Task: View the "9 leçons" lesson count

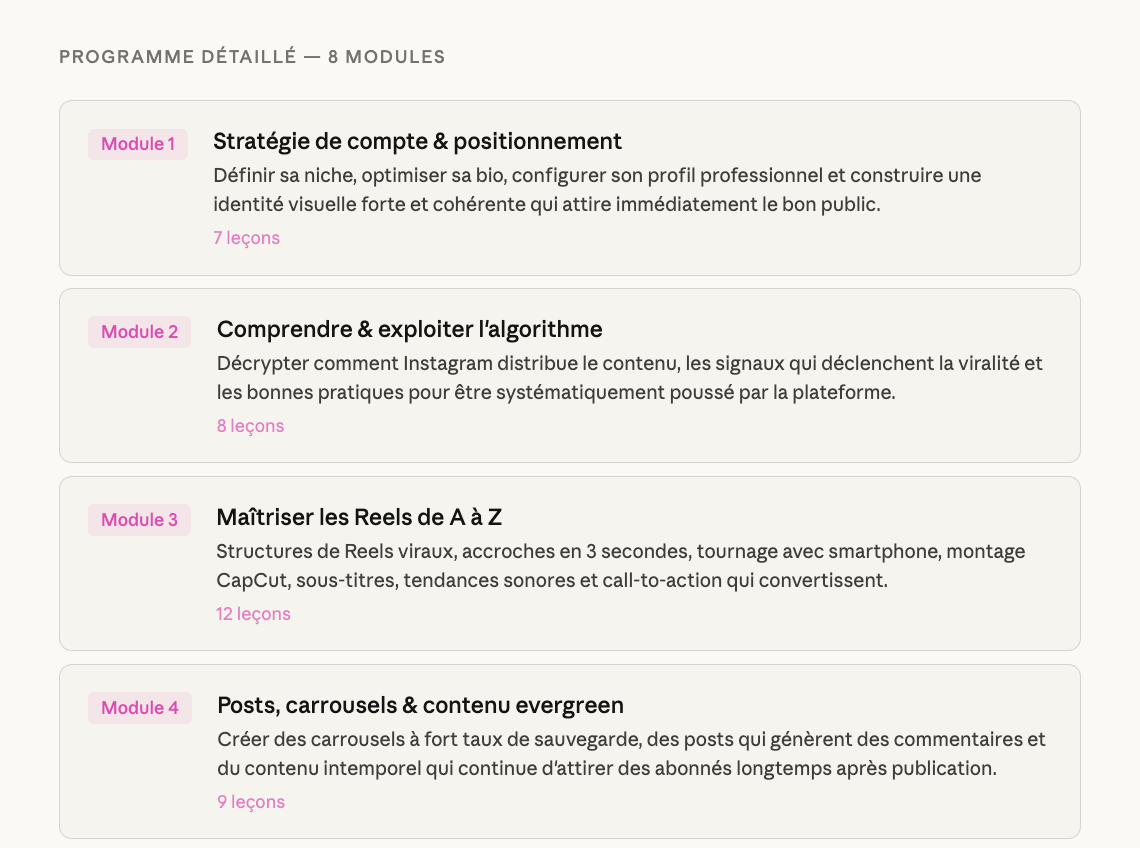Action: (251, 802)
